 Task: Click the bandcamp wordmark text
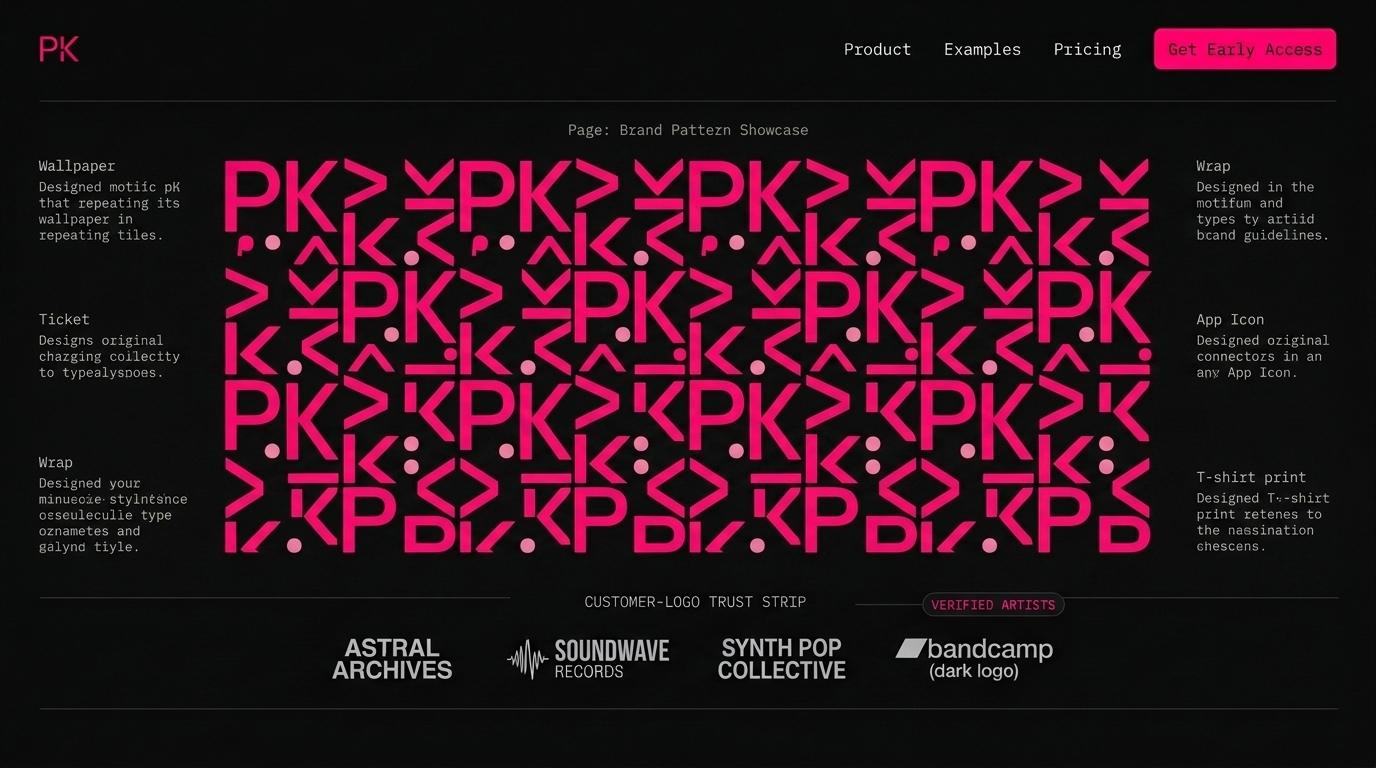coord(989,650)
